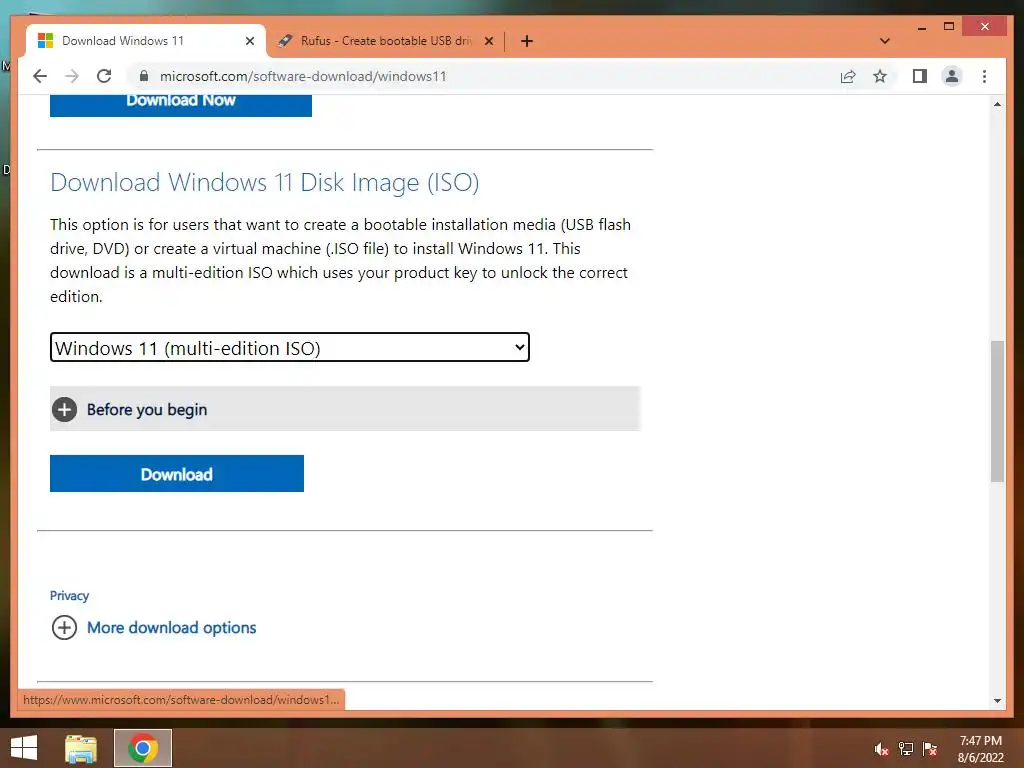This screenshot has width=1024, height=768.
Task: Open Chrome three-dot menu
Action: (x=984, y=76)
